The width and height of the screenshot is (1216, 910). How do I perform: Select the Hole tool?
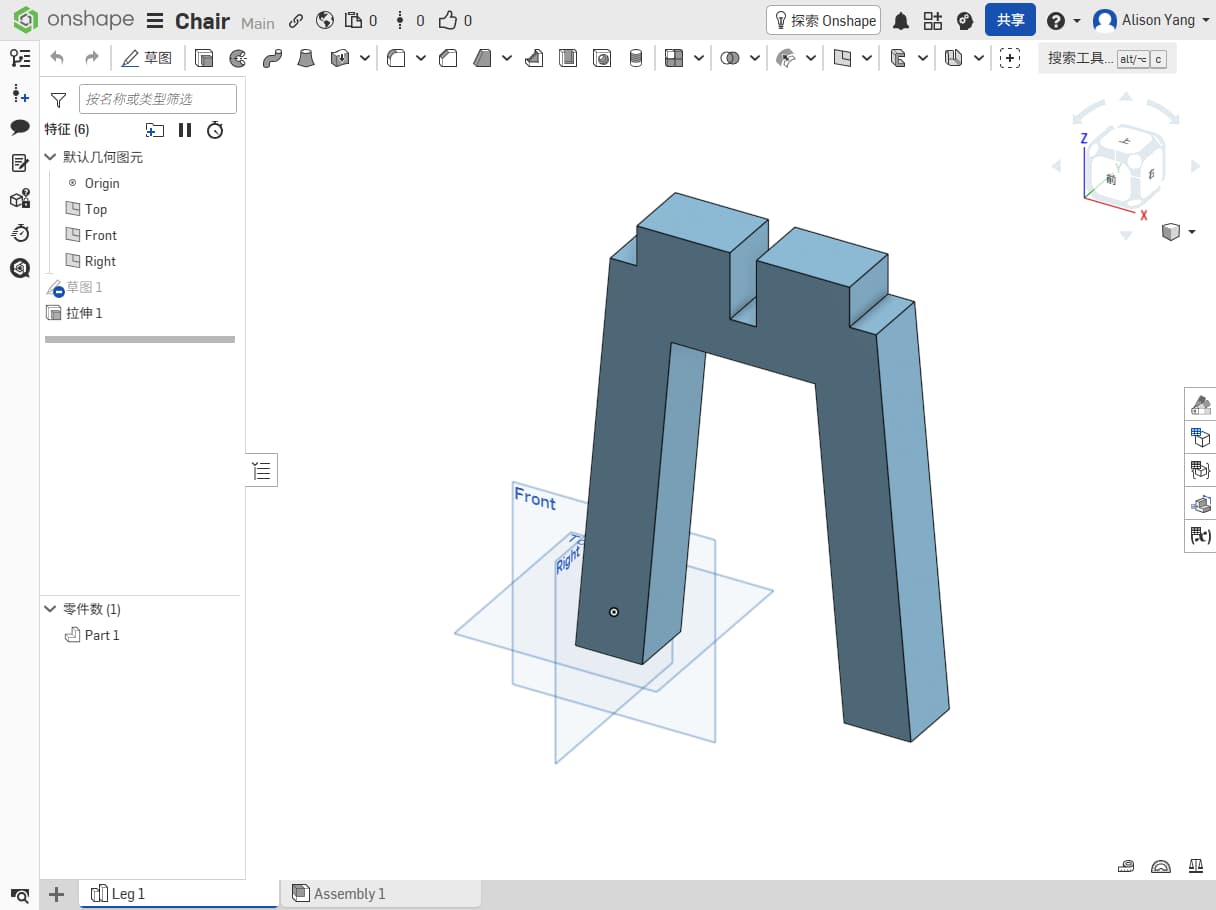(602, 58)
